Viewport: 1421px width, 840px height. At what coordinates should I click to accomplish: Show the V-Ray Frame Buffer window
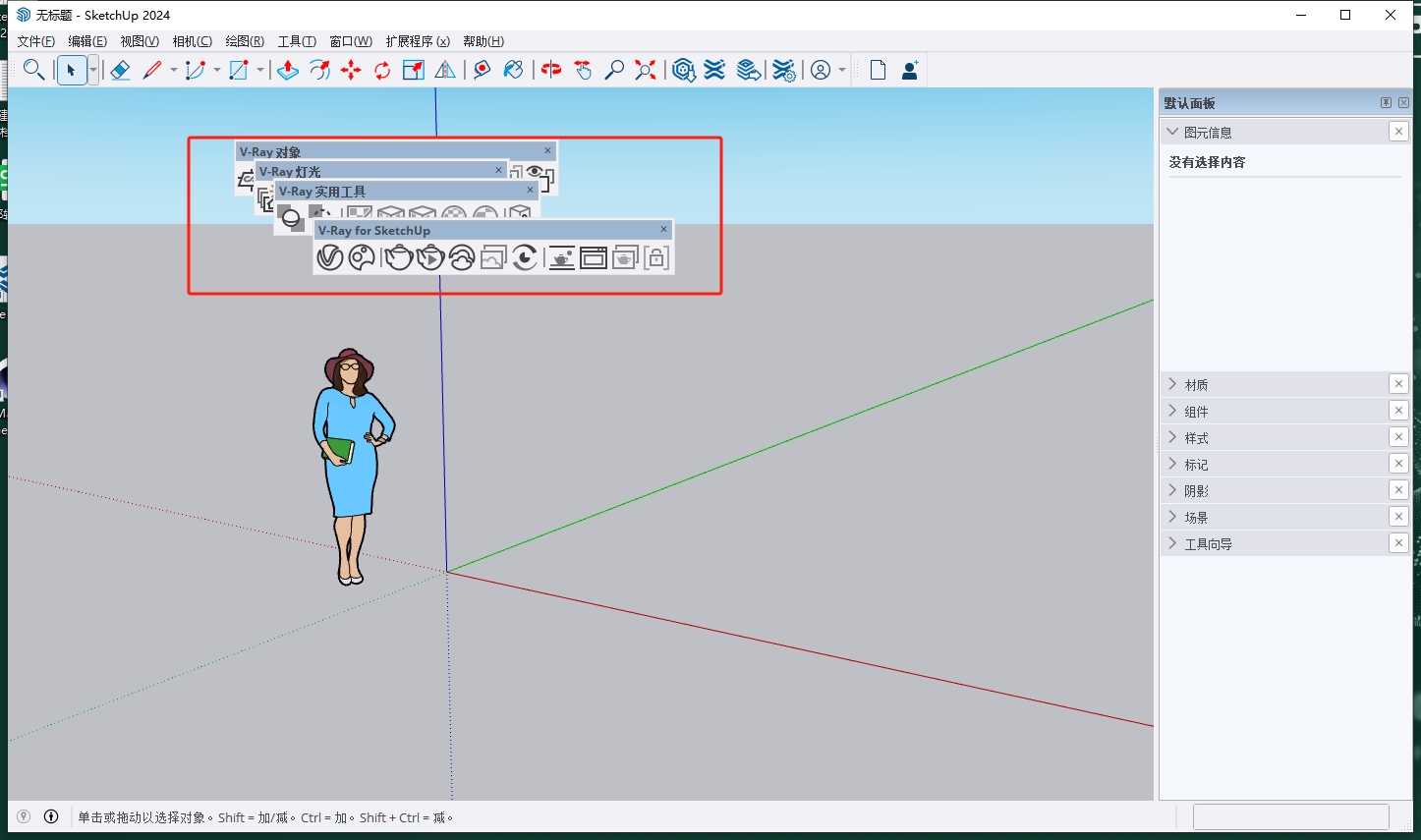tap(594, 257)
